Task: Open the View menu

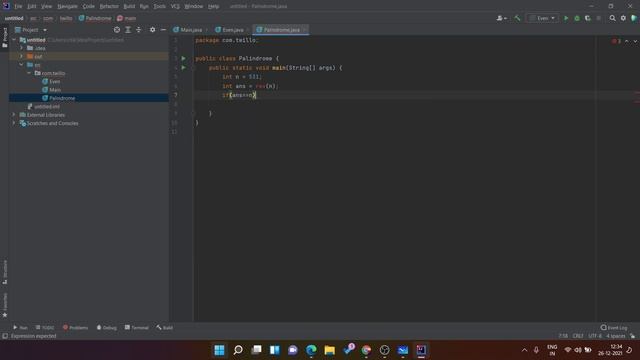Action: coord(46,7)
